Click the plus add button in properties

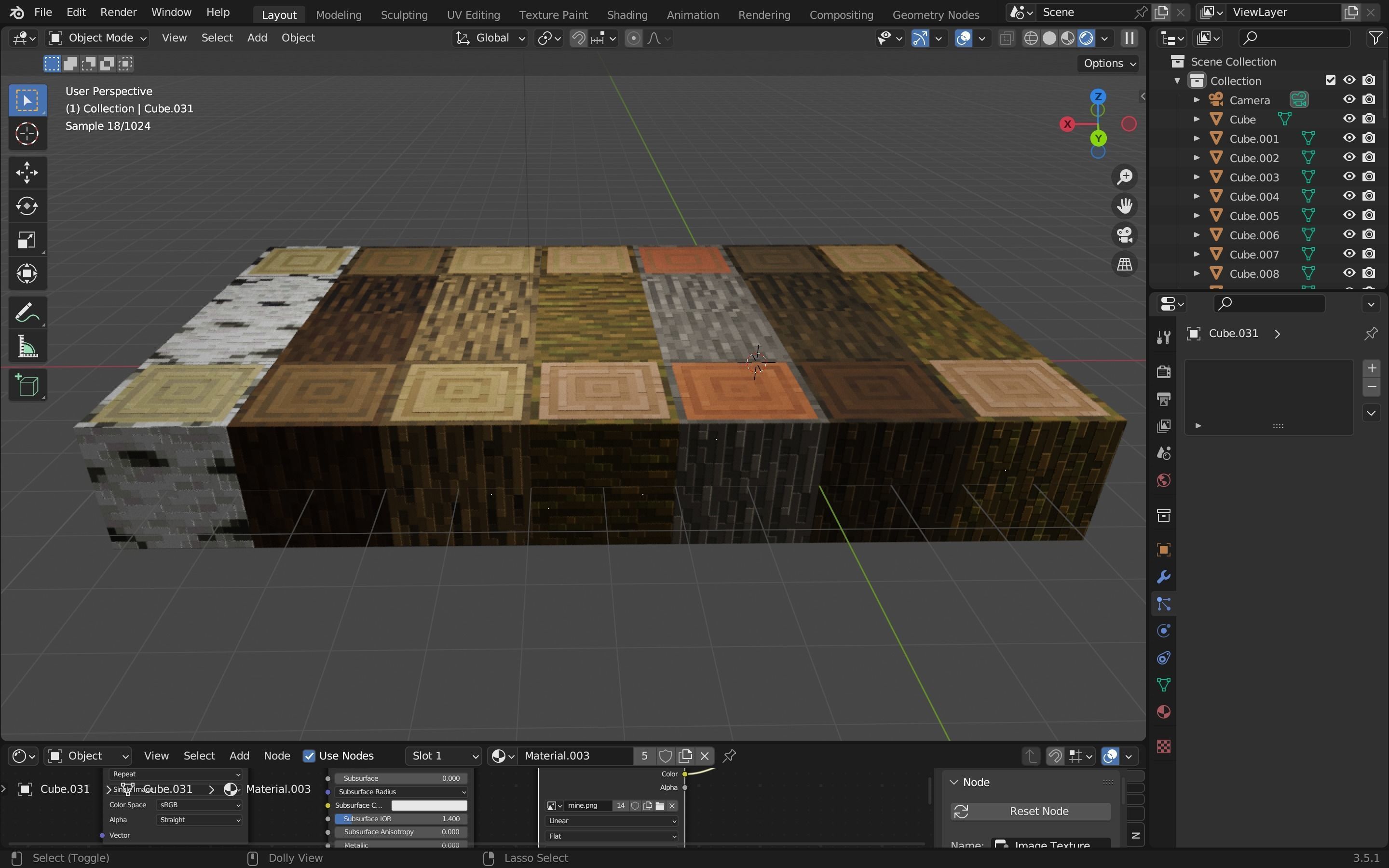[1372, 368]
